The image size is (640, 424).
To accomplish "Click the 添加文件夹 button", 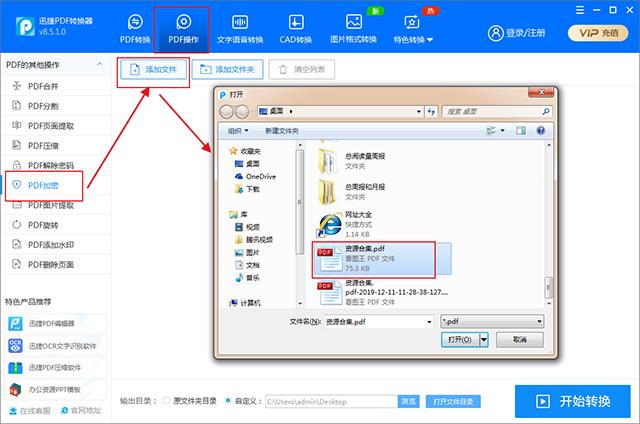I will (227, 70).
